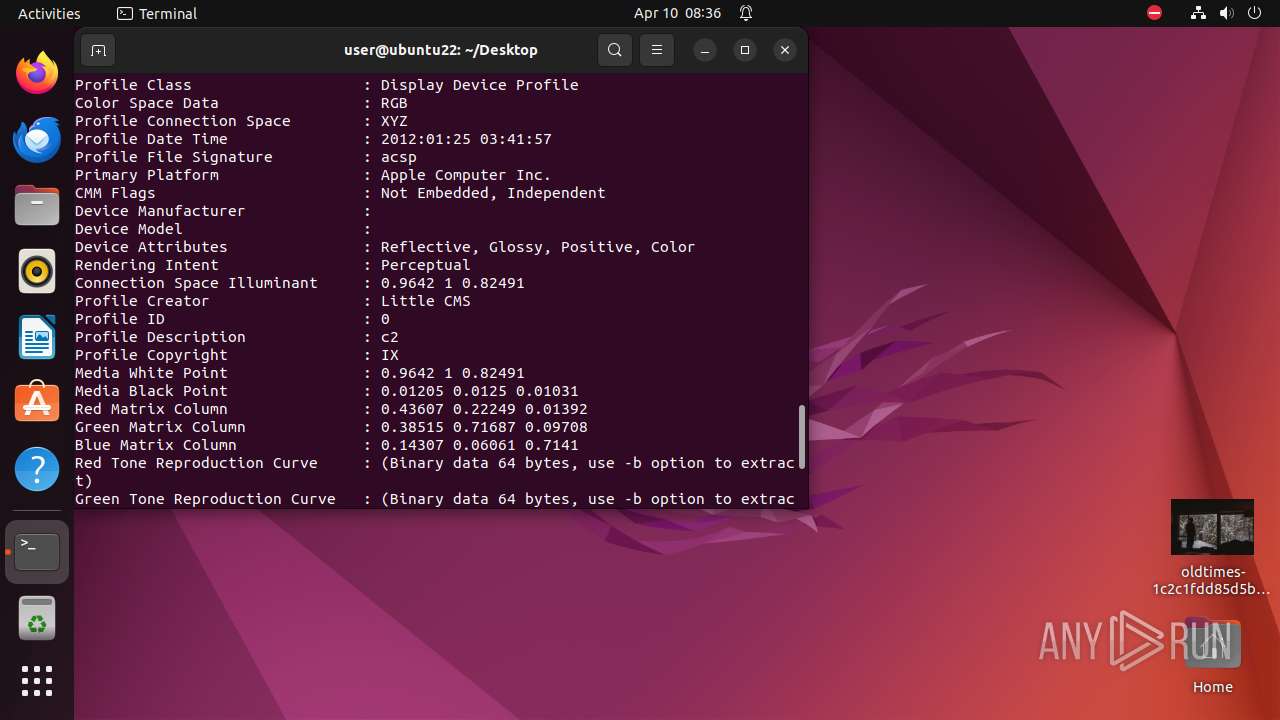1280x720 pixels.
Task: Open the power system menu
Action: point(1254,13)
